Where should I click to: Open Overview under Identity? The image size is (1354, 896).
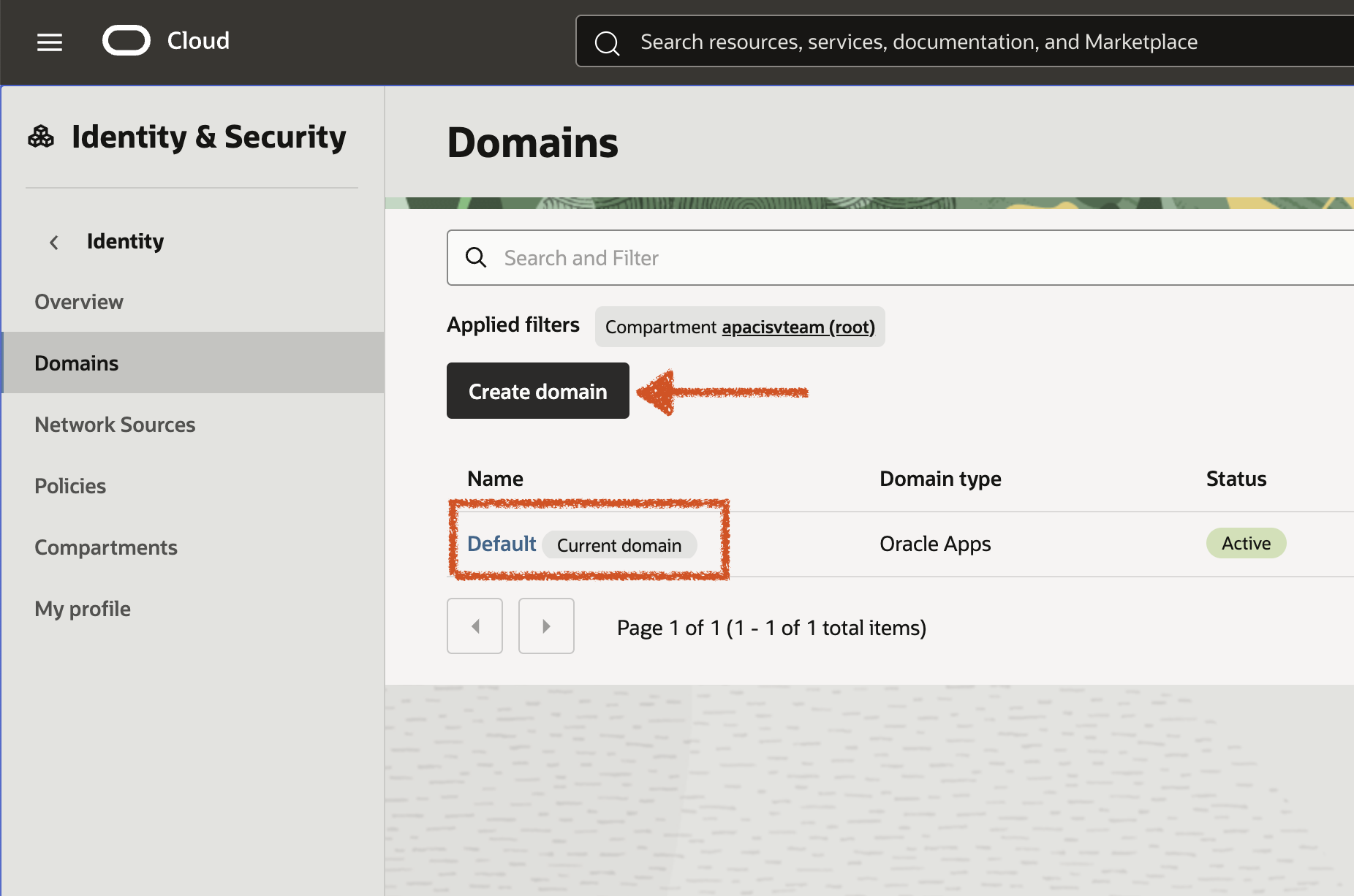pos(78,301)
